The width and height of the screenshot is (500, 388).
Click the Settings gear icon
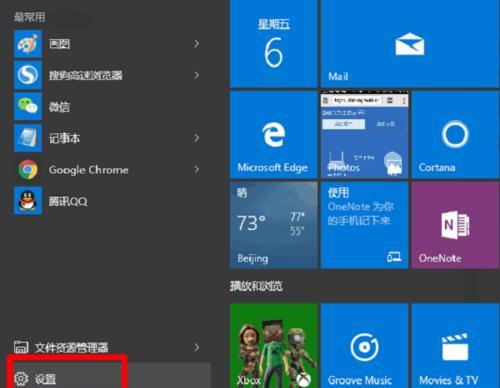tap(21, 379)
